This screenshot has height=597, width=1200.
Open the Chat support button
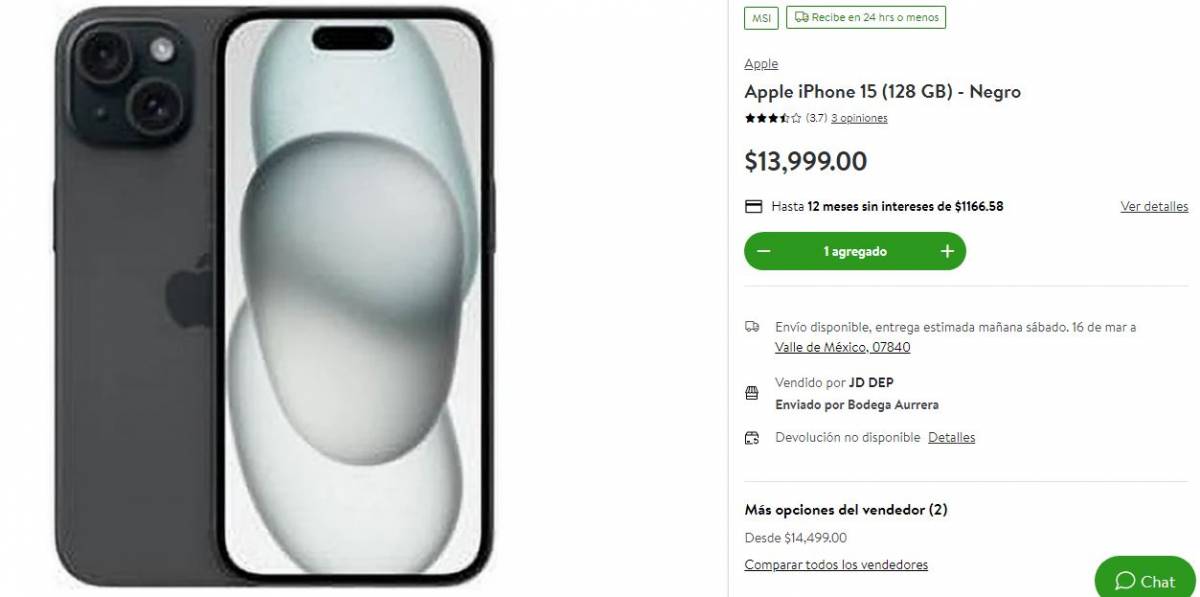[x=1146, y=580]
